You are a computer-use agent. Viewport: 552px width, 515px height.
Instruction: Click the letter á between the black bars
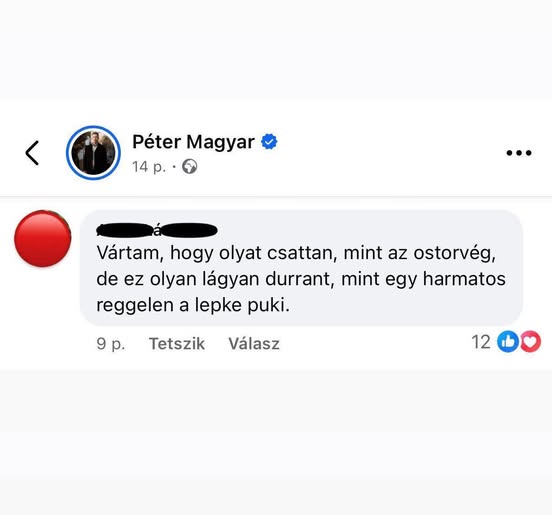tap(157, 231)
